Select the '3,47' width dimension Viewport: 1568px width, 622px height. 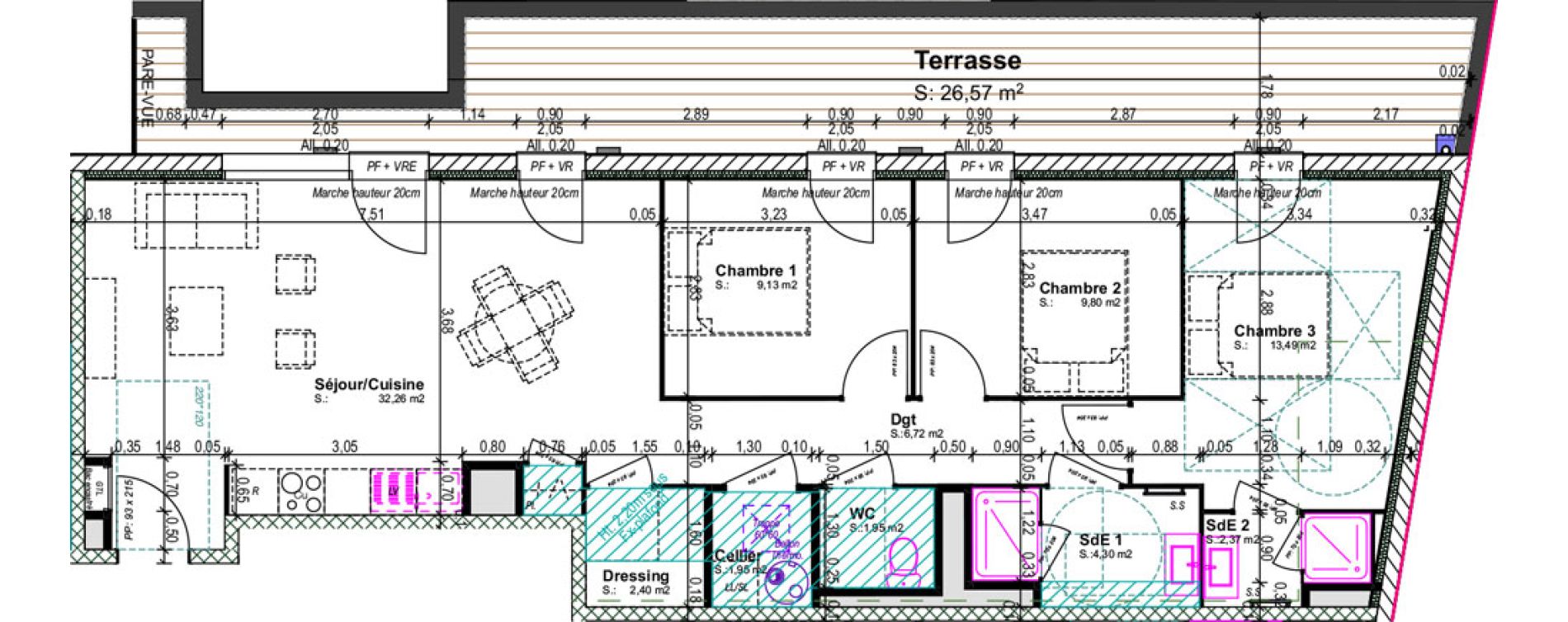[1033, 214]
